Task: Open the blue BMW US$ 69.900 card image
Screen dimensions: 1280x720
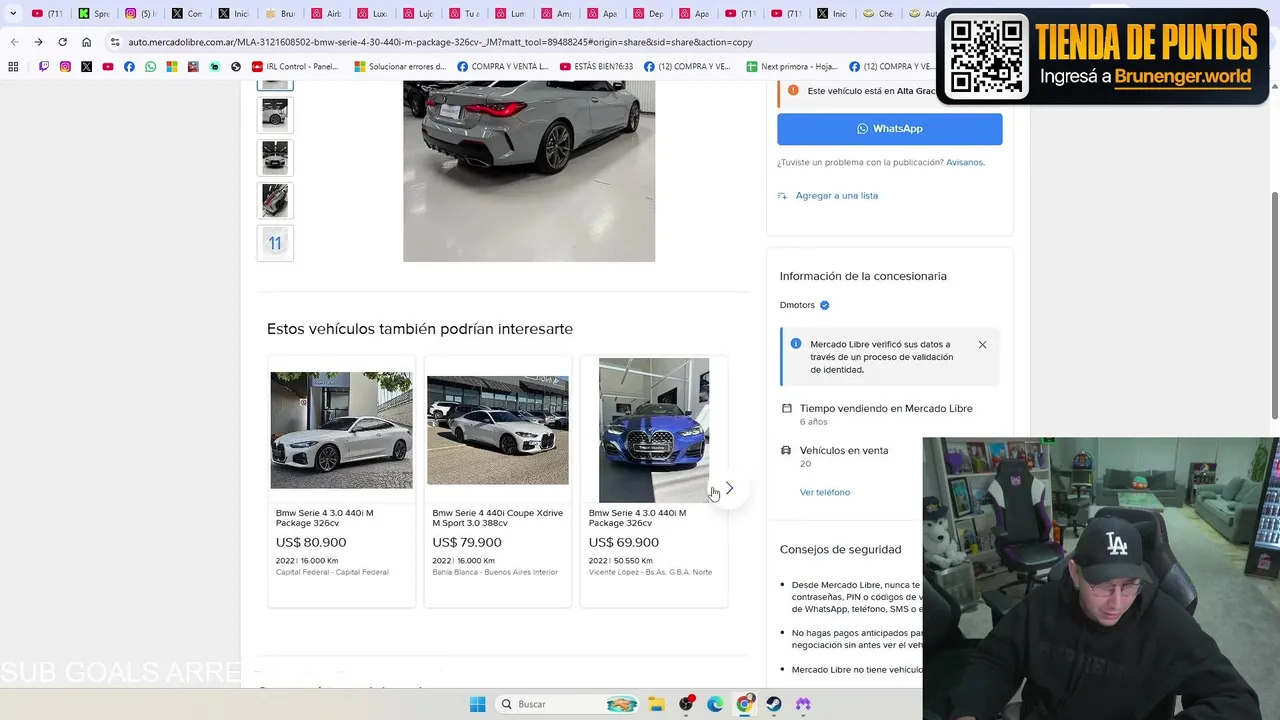Action: click(x=654, y=430)
